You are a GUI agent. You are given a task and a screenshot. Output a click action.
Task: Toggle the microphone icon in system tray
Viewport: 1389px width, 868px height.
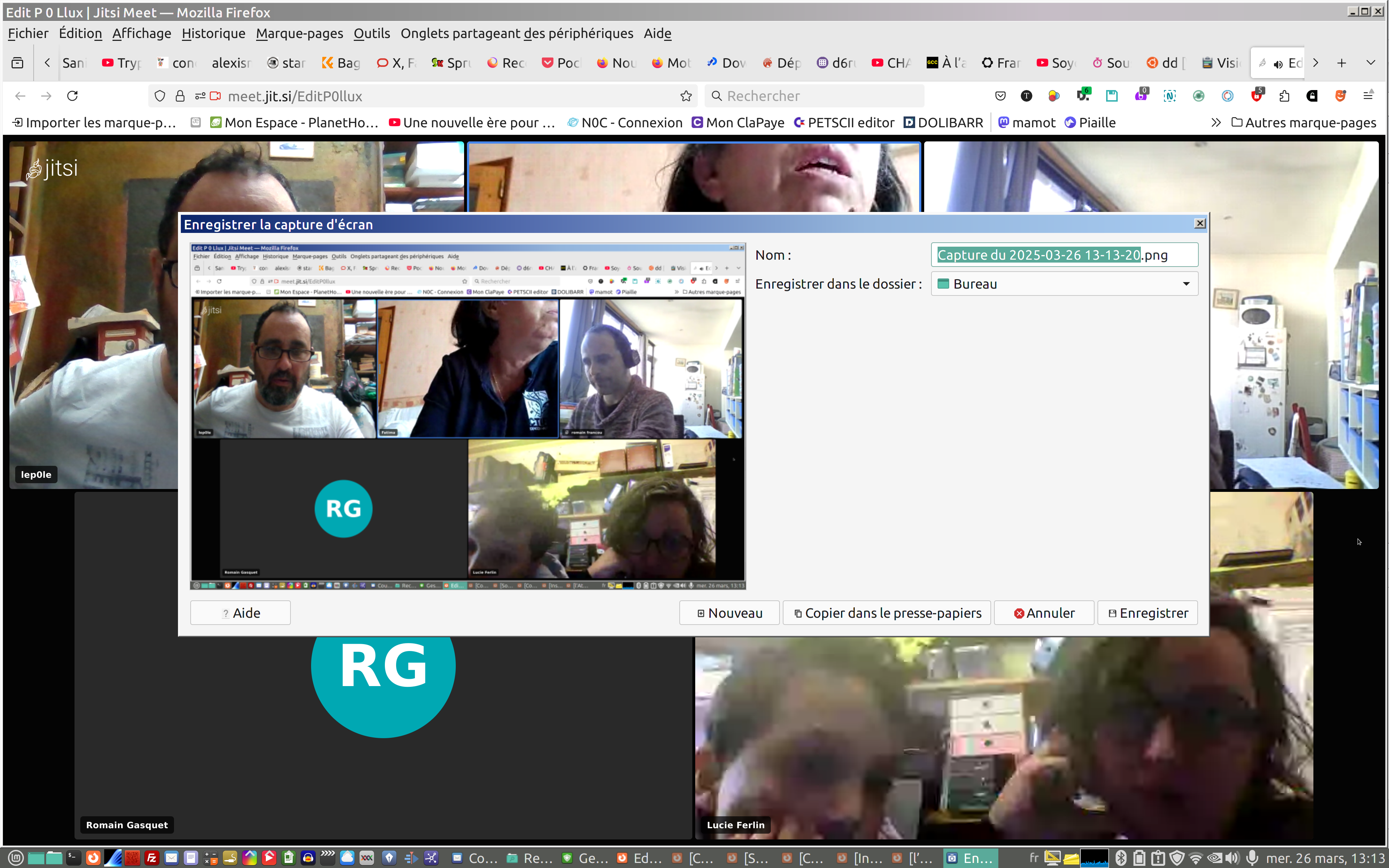click(x=1253, y=858)
